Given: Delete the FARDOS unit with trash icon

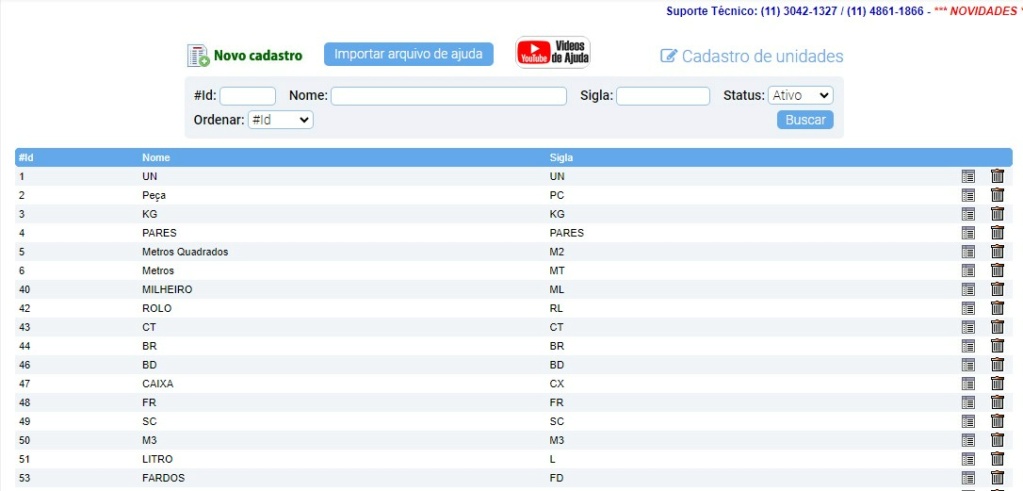Looking at the screenshot, I should [x=997, y=478].
